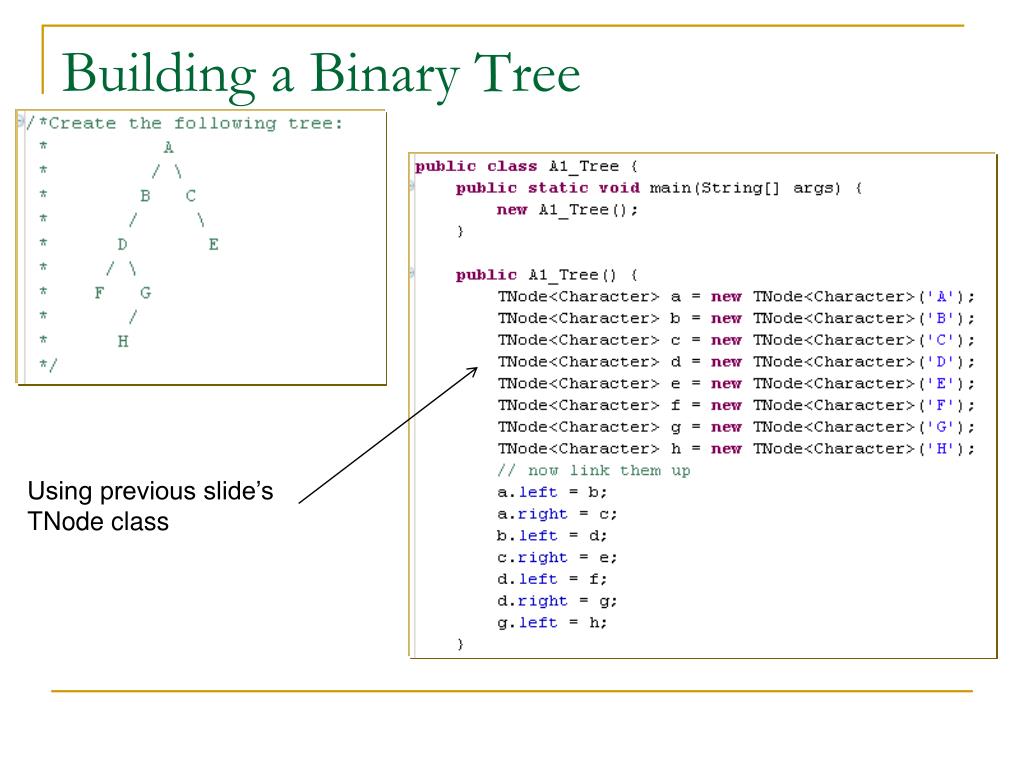This screenshot has width=1024, height=768.
Task: Select node F in tree diagram
Action: tap(99, 293)
